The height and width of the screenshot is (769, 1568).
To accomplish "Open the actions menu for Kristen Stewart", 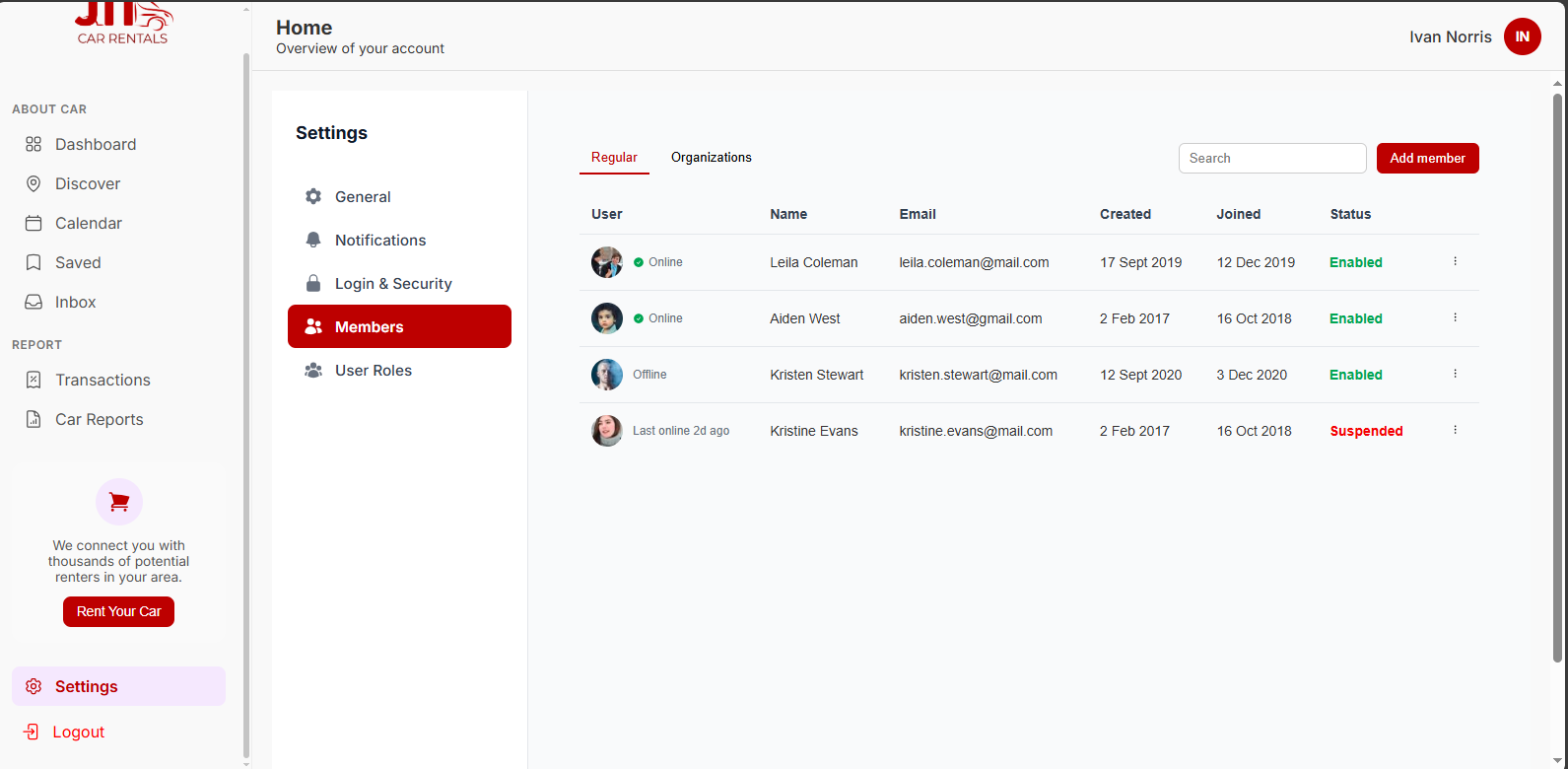I will click(1455, 374).
